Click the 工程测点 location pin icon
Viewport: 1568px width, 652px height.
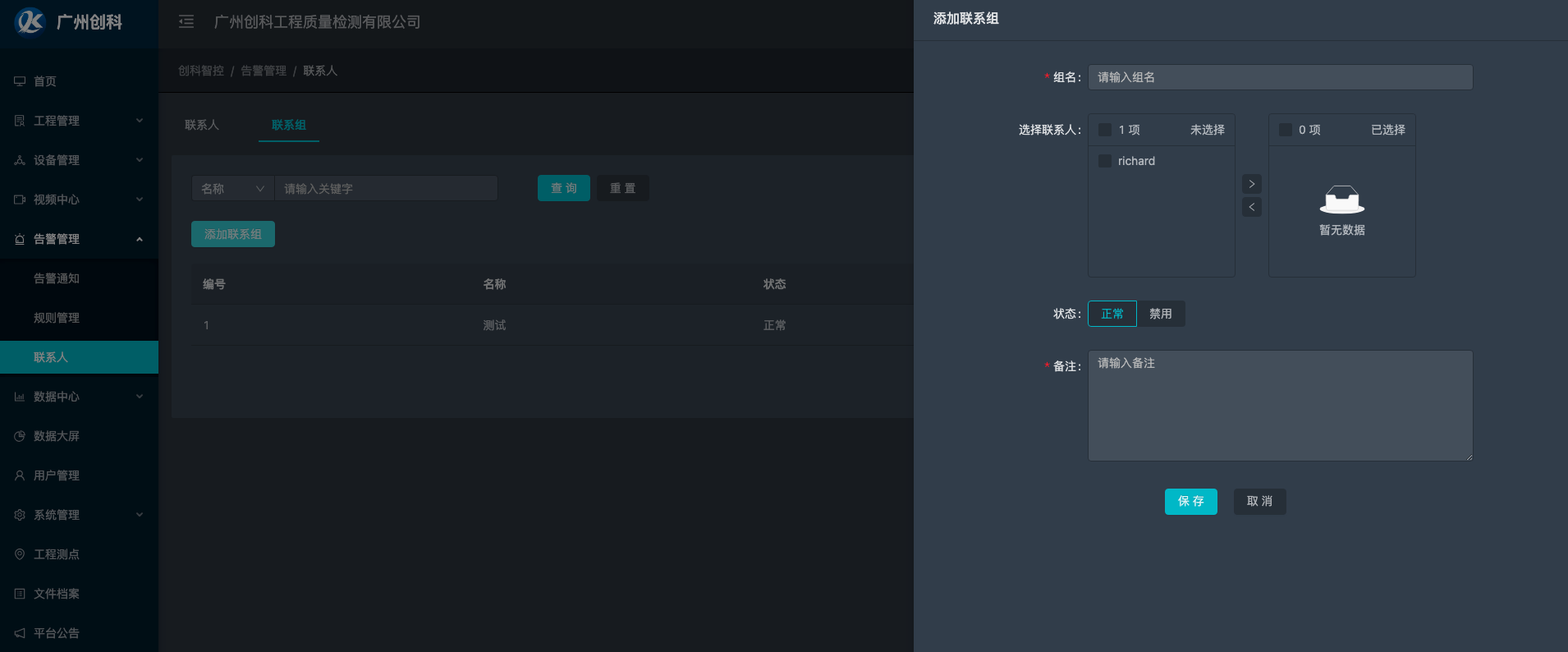pyautogui.click(x=20, y=554)
